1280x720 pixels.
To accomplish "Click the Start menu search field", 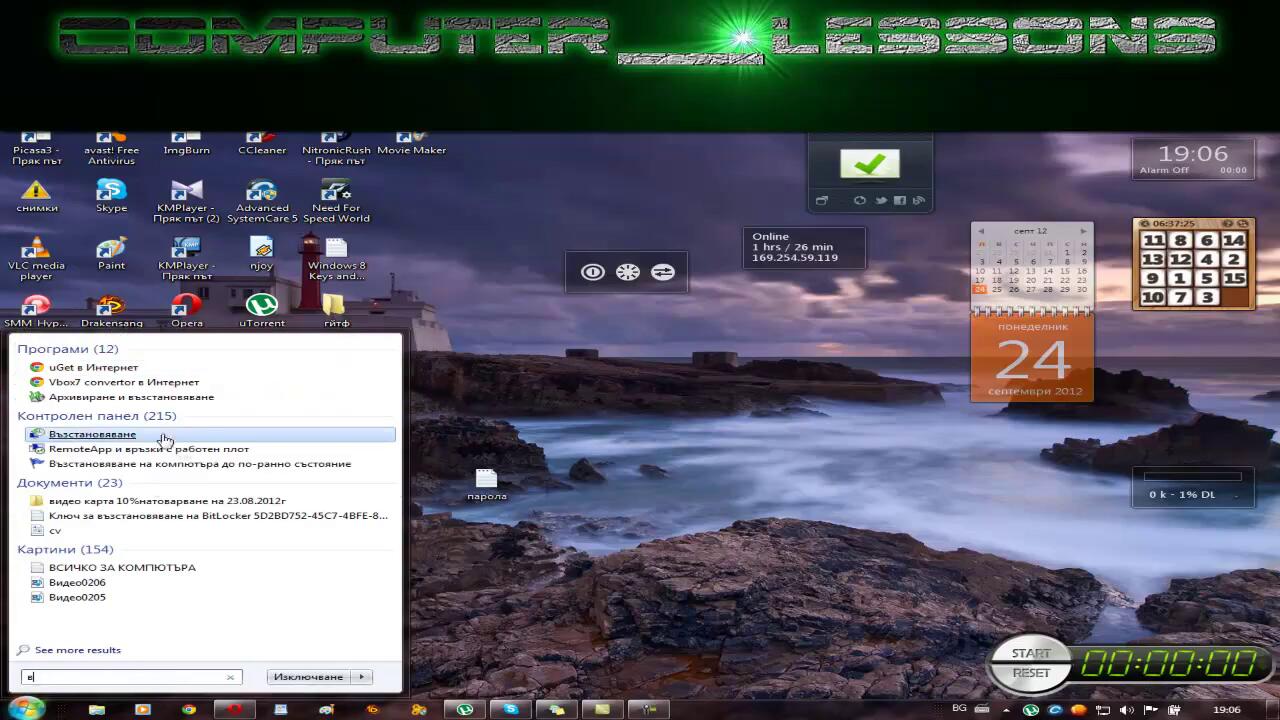I will pos(125,677).
